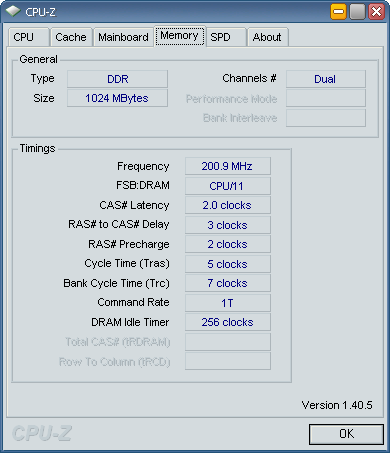
Task: Minimize the CPU-Z window
Action: point(339,12)
